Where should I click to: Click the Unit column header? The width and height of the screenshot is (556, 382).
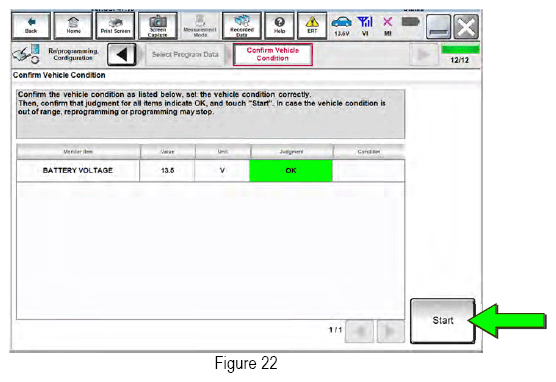click(223, 151)
